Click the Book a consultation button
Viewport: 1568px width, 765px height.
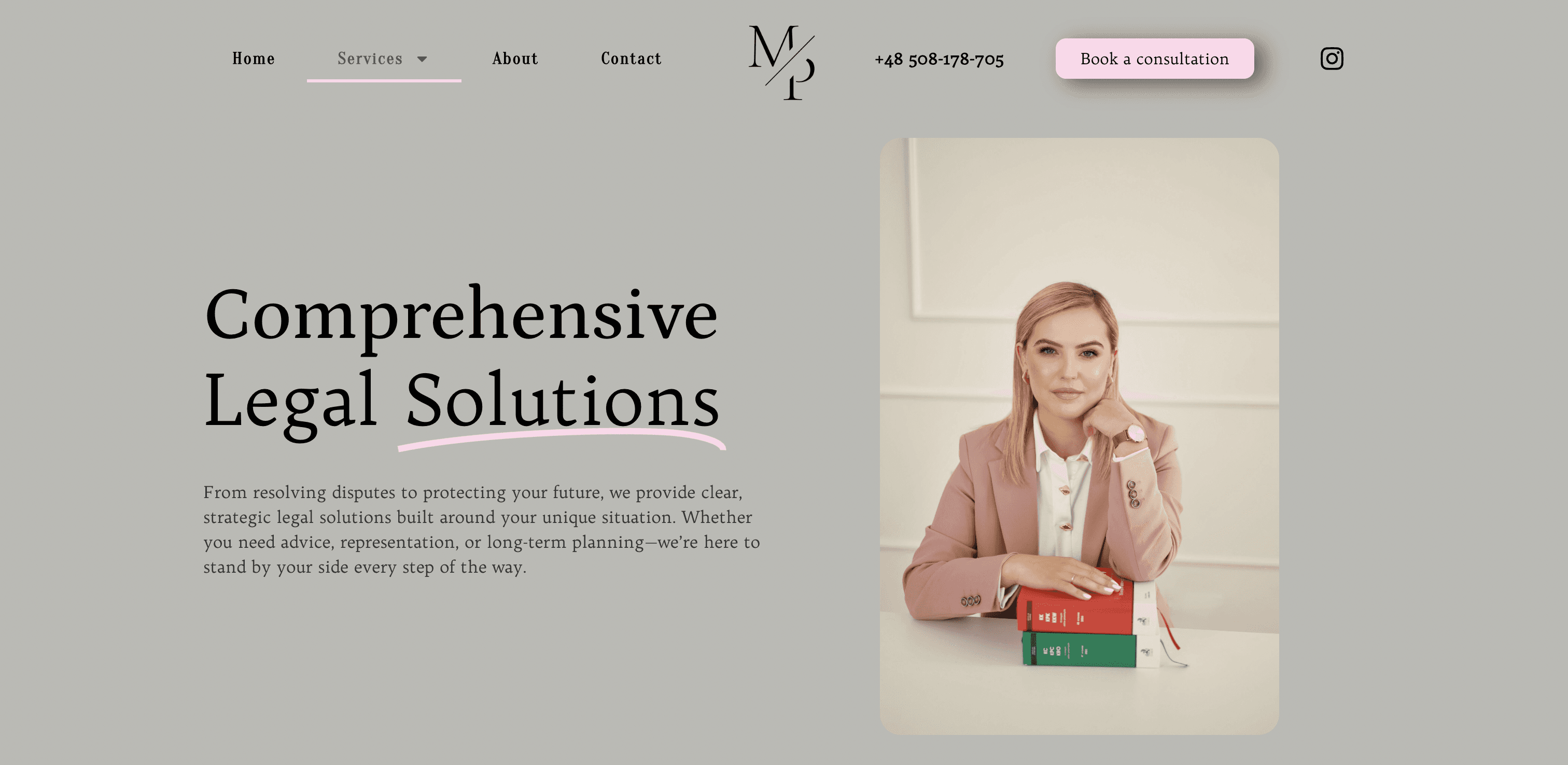coord(1155,59)
